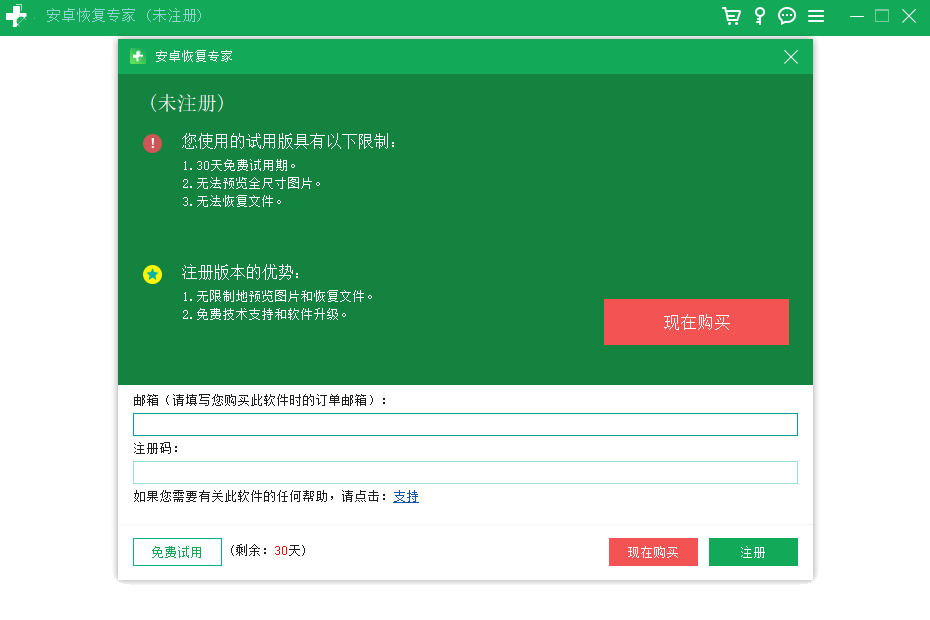The width and height of the screenshot is (930, 620).
Task: Click the 注册码 registration code field
Action: 465,472
